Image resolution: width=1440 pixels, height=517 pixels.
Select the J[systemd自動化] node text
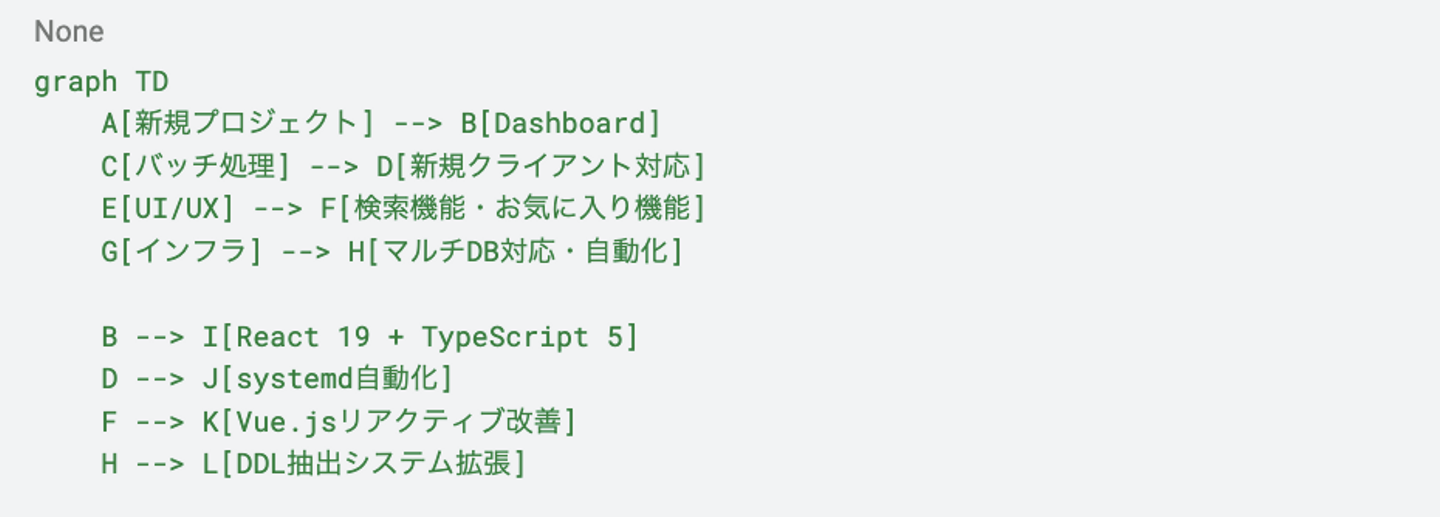[328, 379]
